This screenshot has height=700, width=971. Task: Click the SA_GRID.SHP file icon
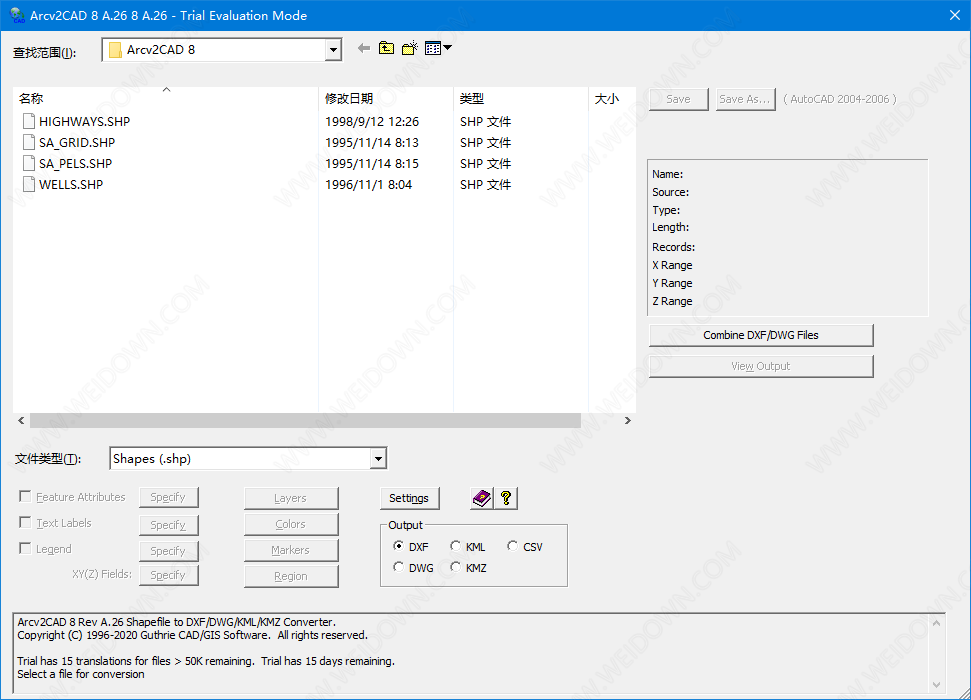(28, 142)
